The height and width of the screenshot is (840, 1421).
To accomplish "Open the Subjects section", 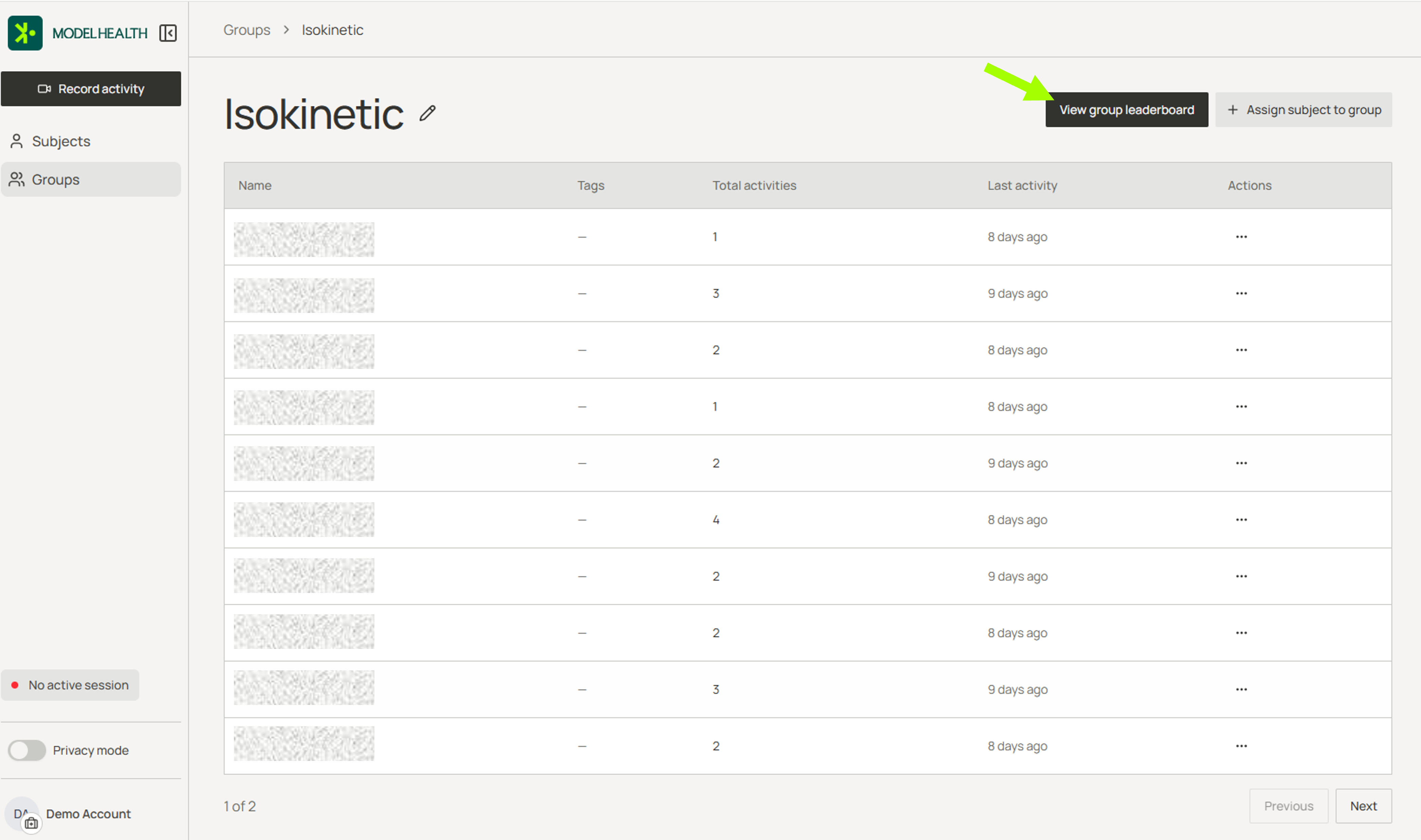I will tap(91, 141).
